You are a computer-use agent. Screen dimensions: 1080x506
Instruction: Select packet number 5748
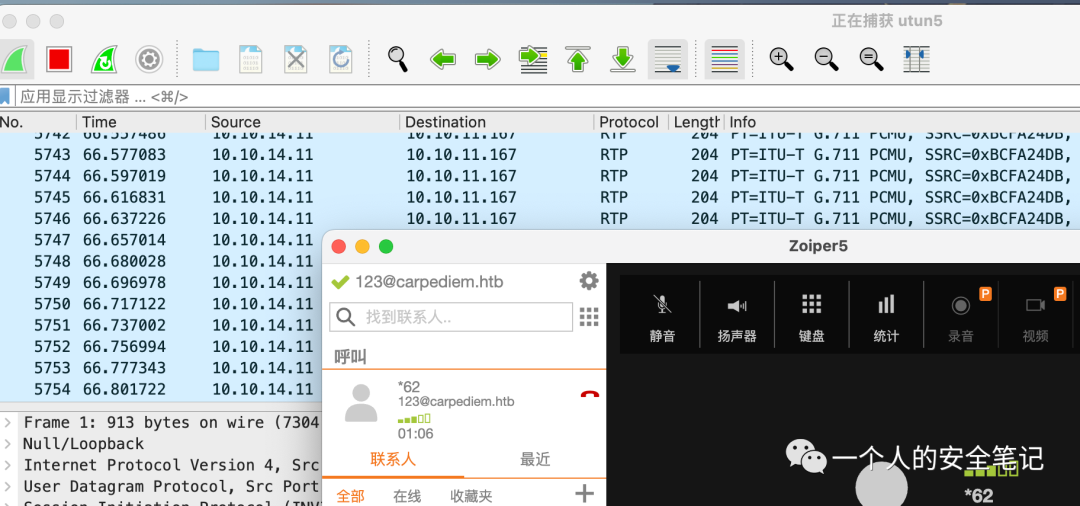[160, 261]
